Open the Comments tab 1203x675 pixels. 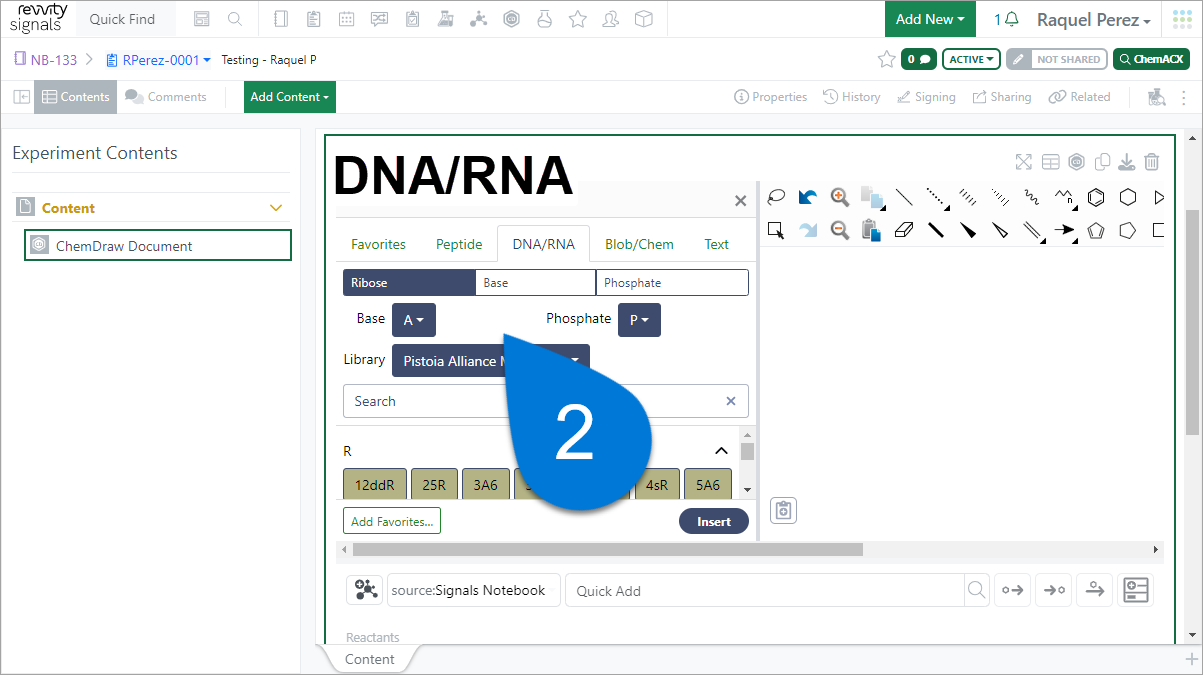coord(166,97)
